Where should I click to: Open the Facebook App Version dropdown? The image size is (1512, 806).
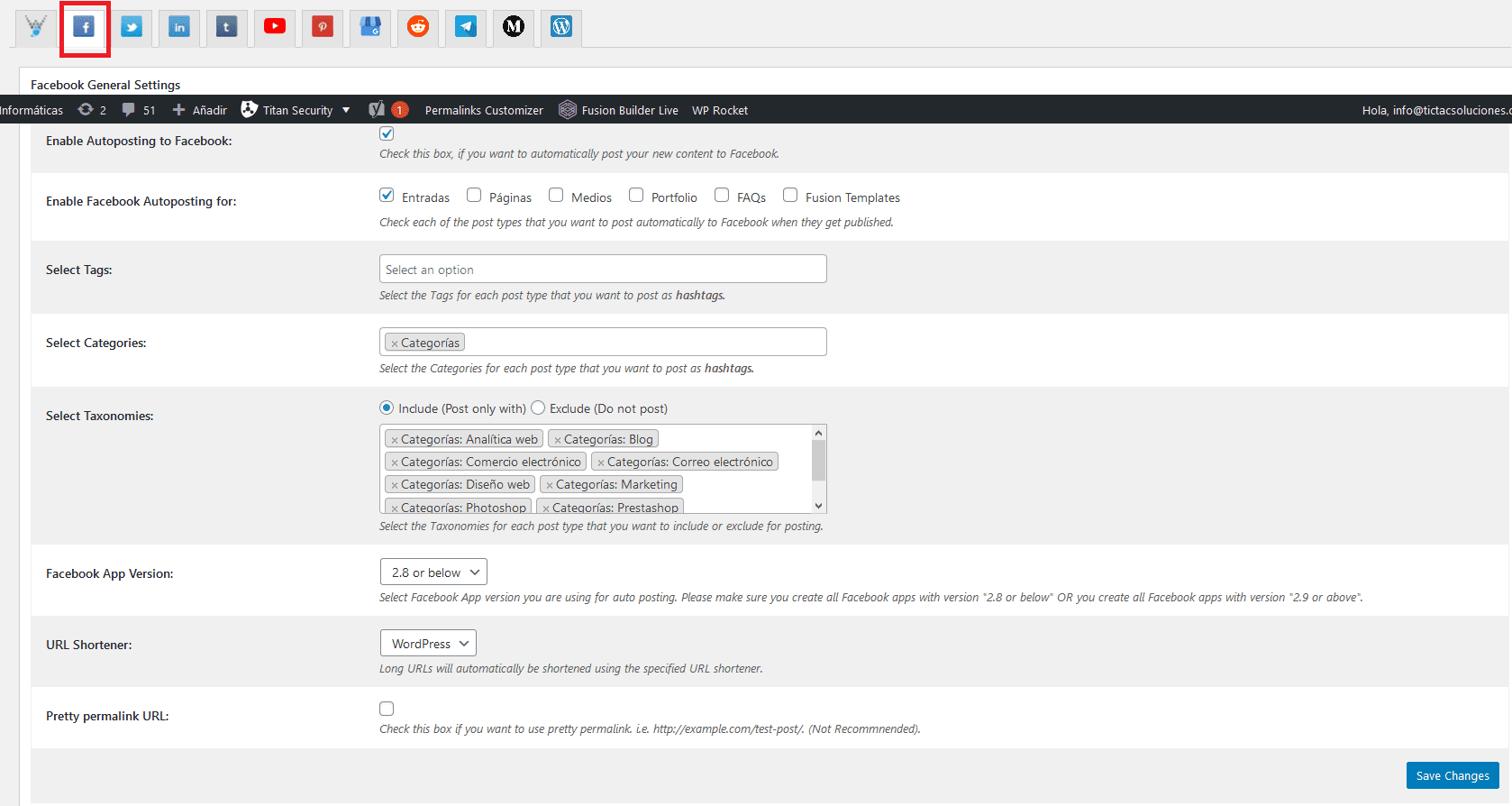click(x=433, y=572)
